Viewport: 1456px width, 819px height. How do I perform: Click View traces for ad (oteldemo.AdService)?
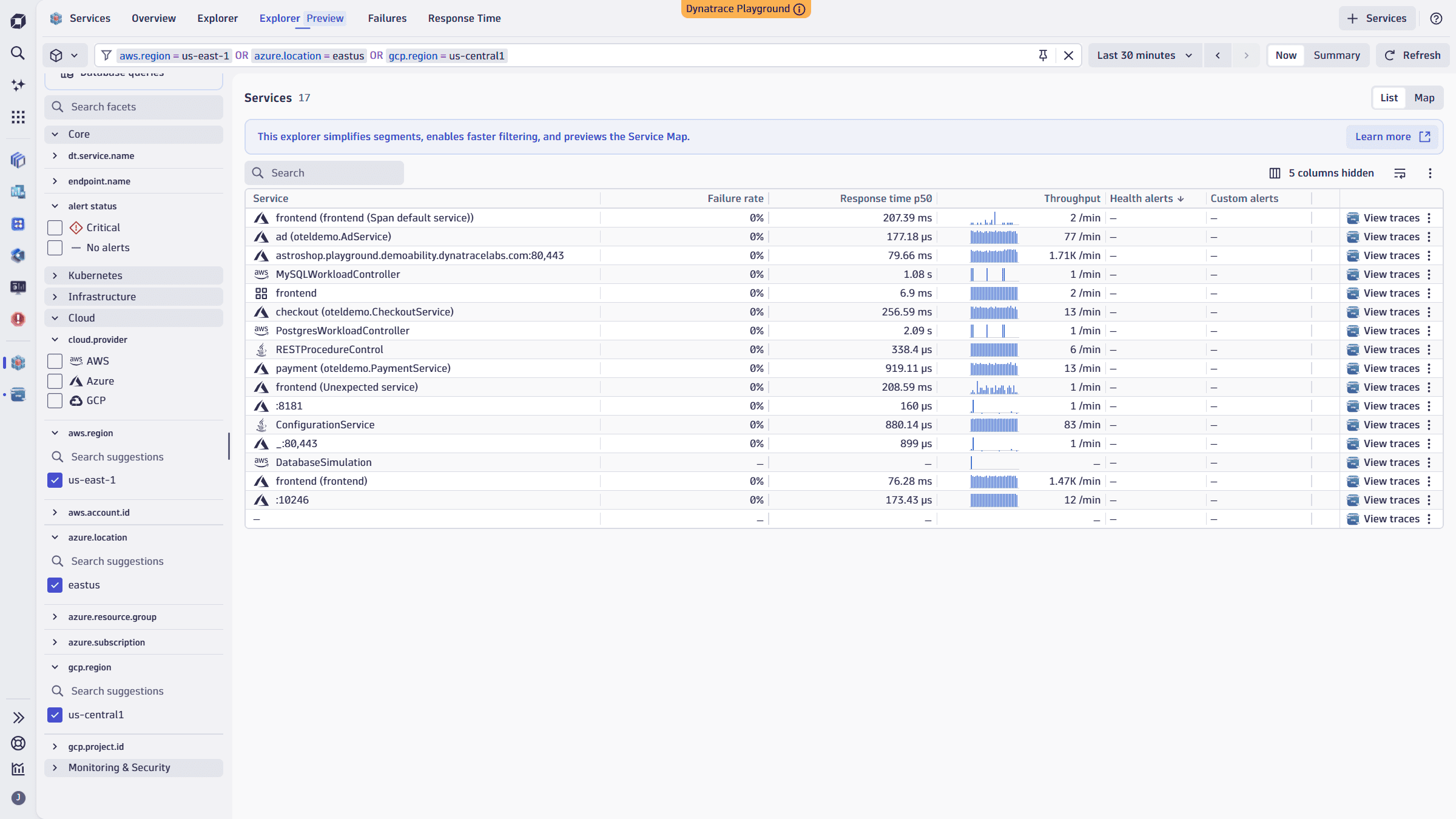pyautogui.click(x=1383, y=237)
